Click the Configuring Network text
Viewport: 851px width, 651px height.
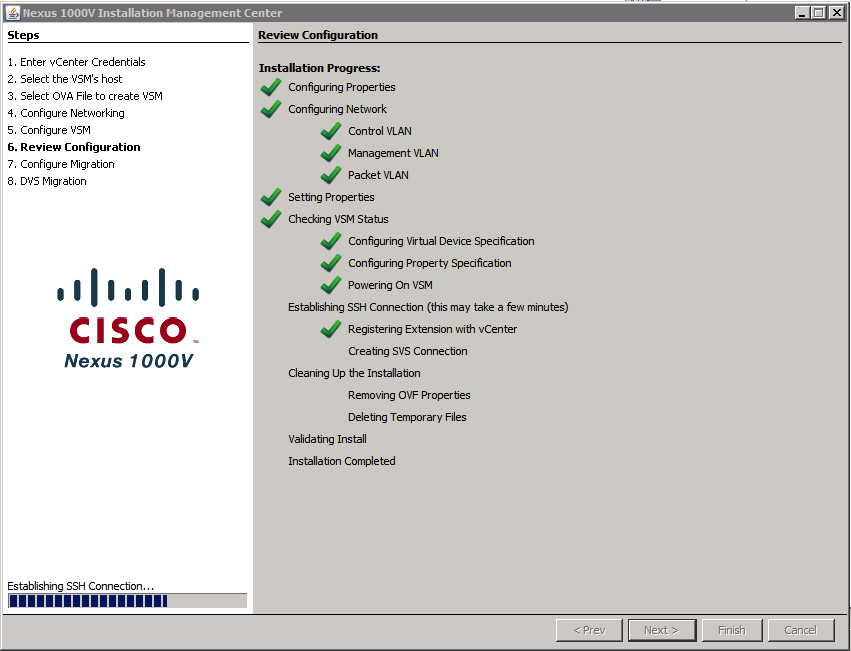[x=338, y=109]
